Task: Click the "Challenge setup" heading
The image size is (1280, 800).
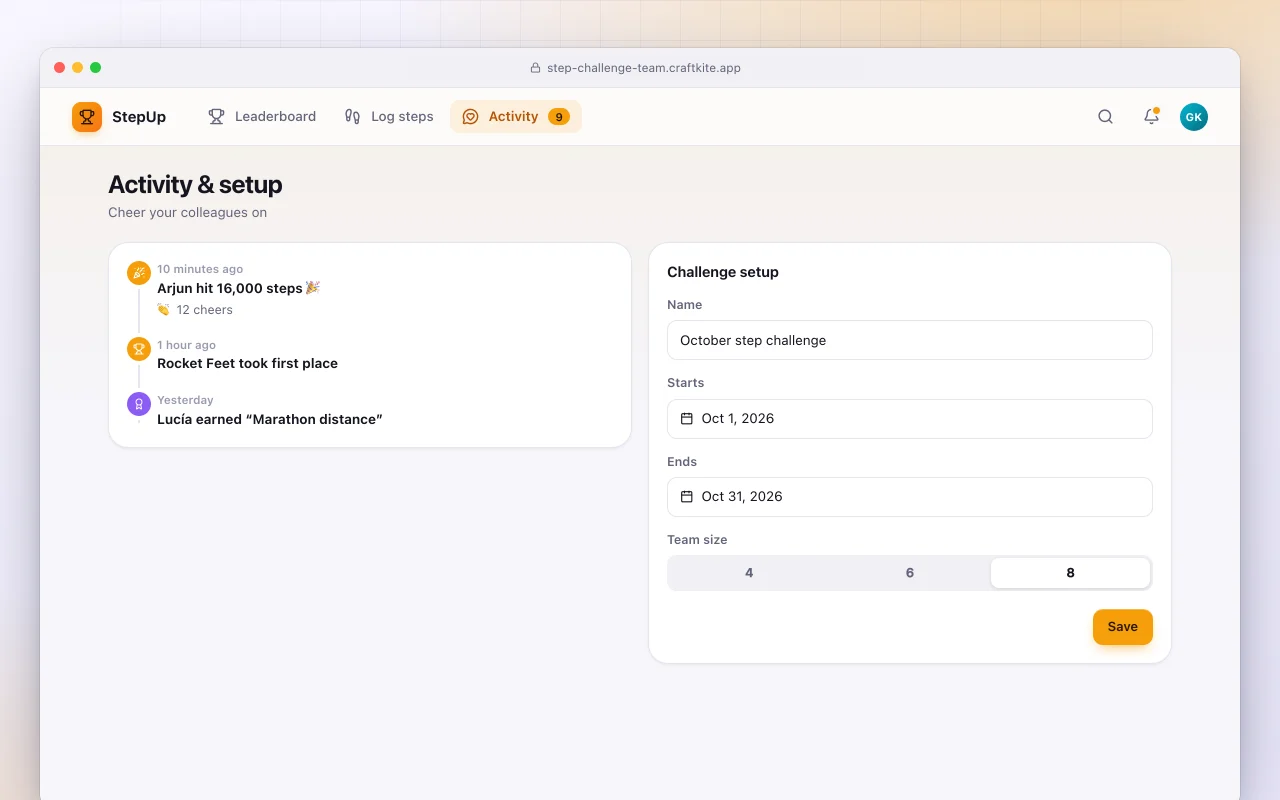Action: tap(723, 272)
